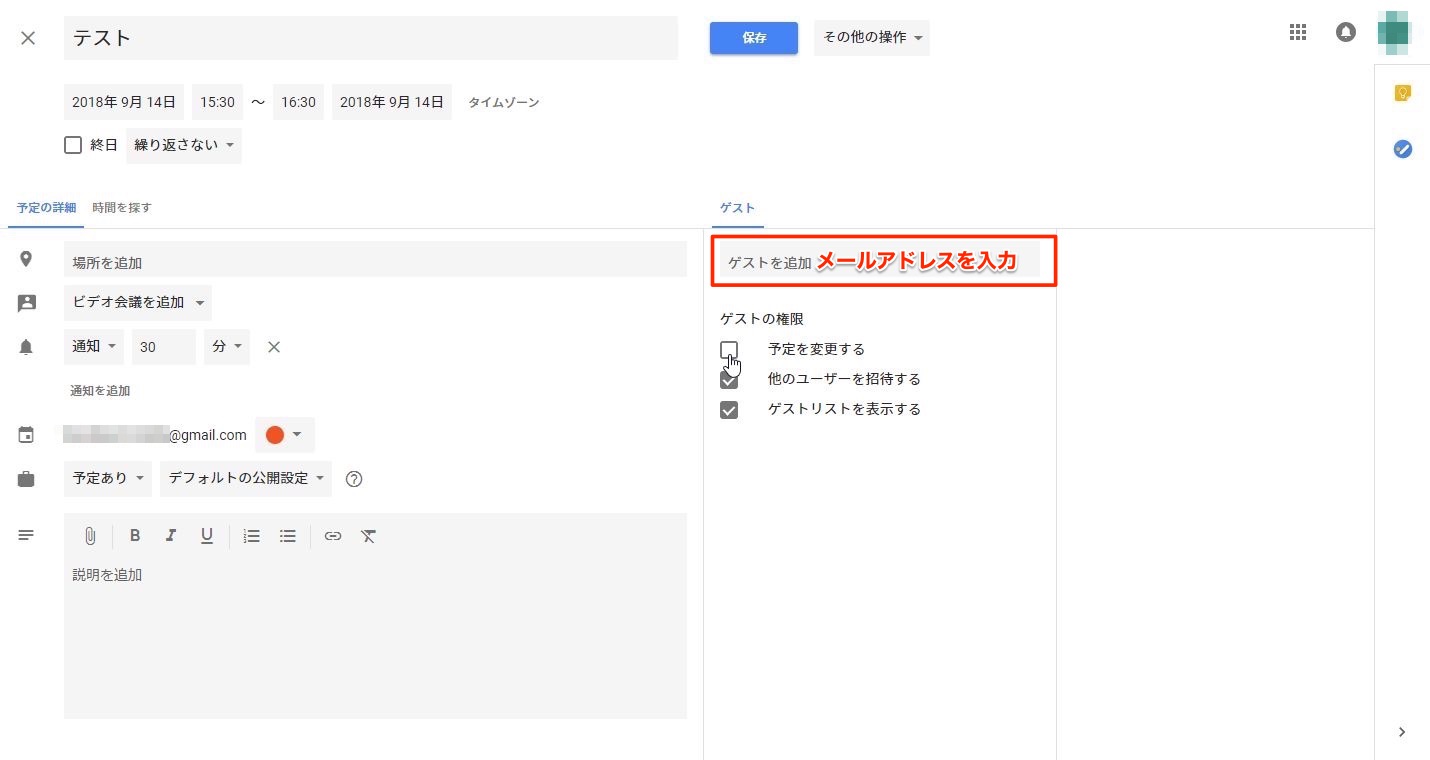Switch to the 時間を探す tab
The image size is (1430, 760).
point(122,208)
